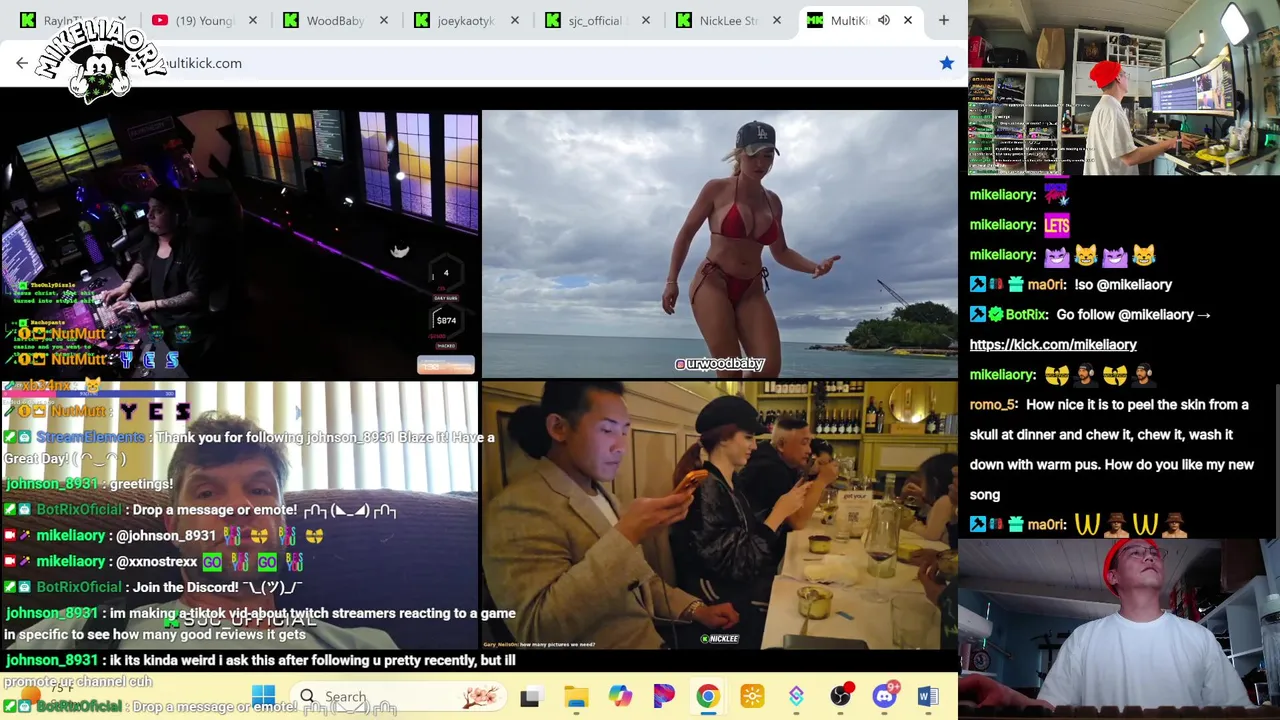The width and height of the screenshot is (1280, 720).
Task: Click the SJC_OFFICIAL stream video
Action: 239,515
